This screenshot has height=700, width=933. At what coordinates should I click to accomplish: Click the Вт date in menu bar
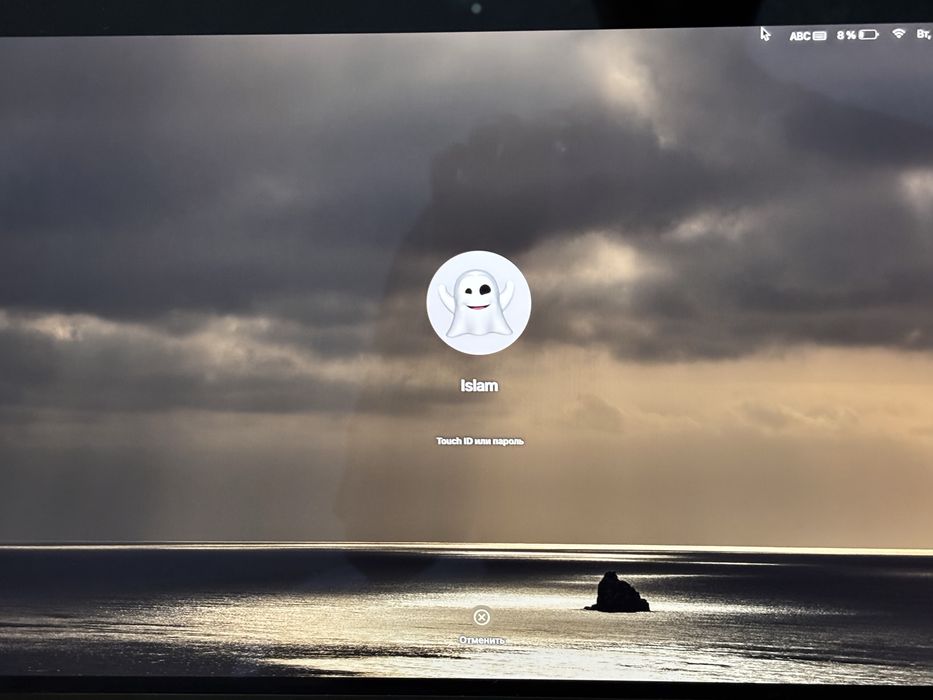(x=924, y=34)
